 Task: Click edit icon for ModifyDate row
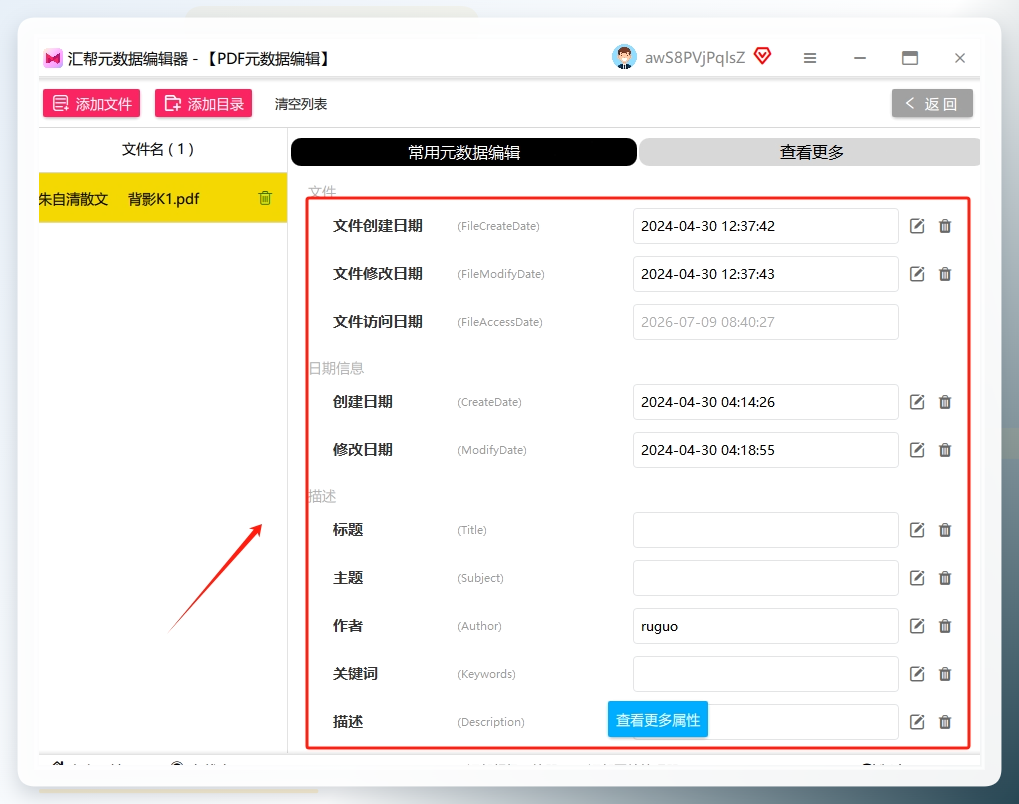tap(917, 450)
